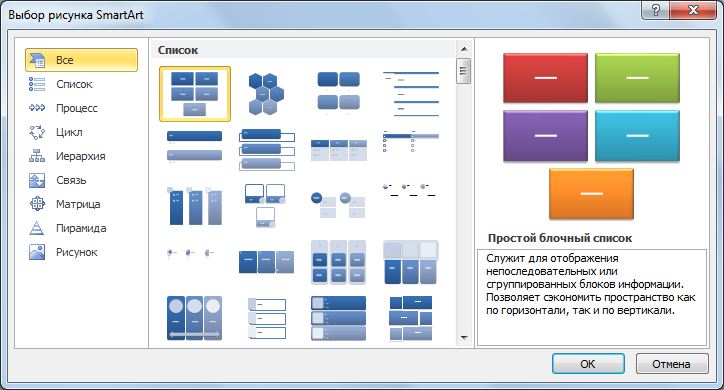Click the cyan preview block

coord(637,136)
